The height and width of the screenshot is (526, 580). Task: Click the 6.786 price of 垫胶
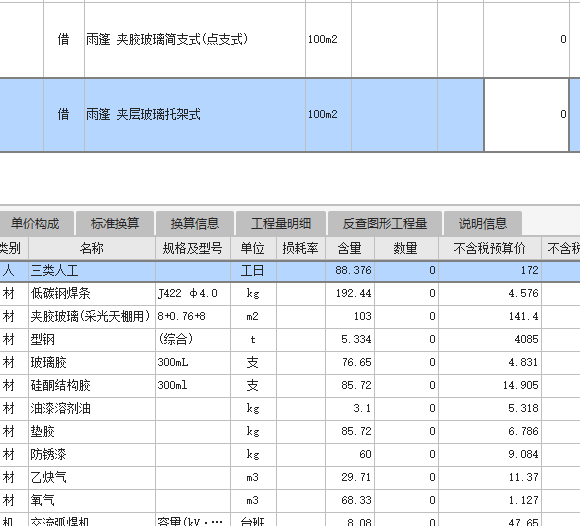tap(523, 431)
